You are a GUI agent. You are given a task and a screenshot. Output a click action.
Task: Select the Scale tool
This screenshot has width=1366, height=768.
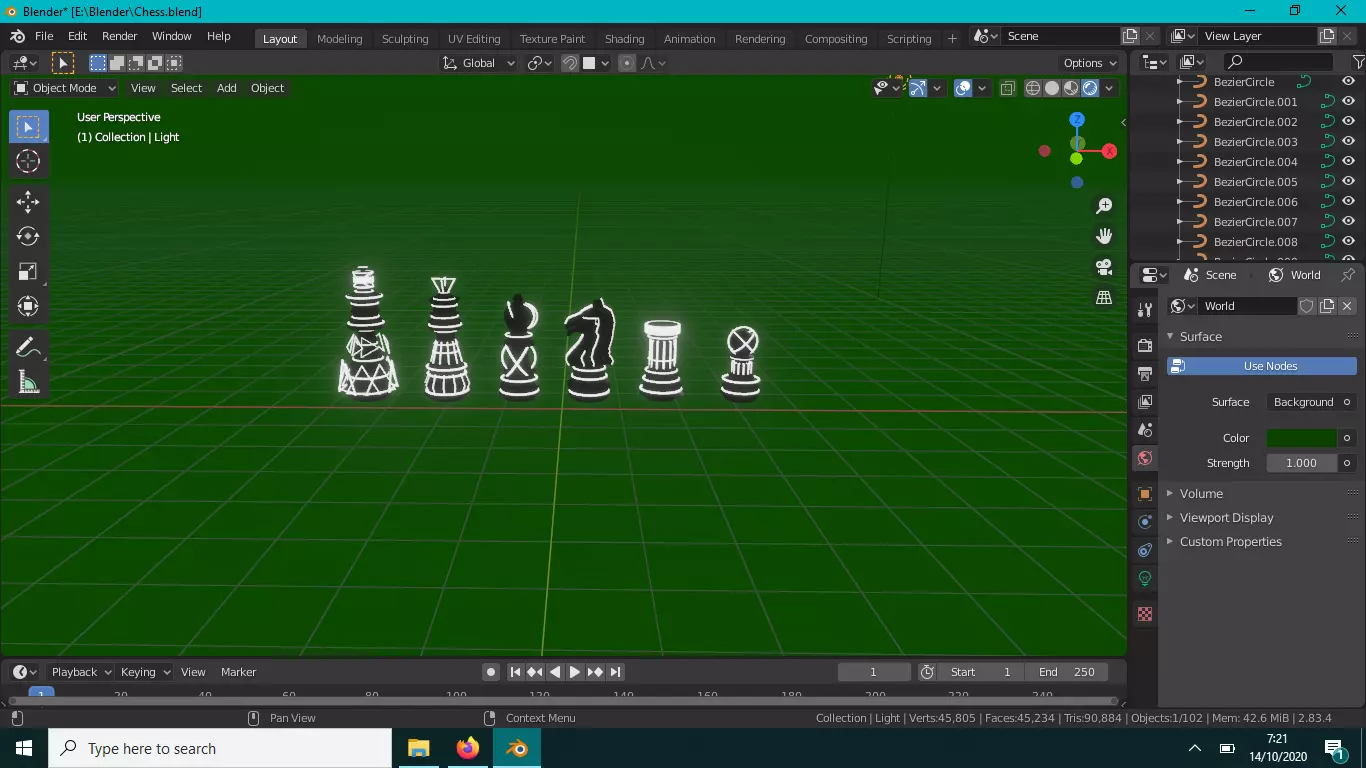[x=28, y=271]
